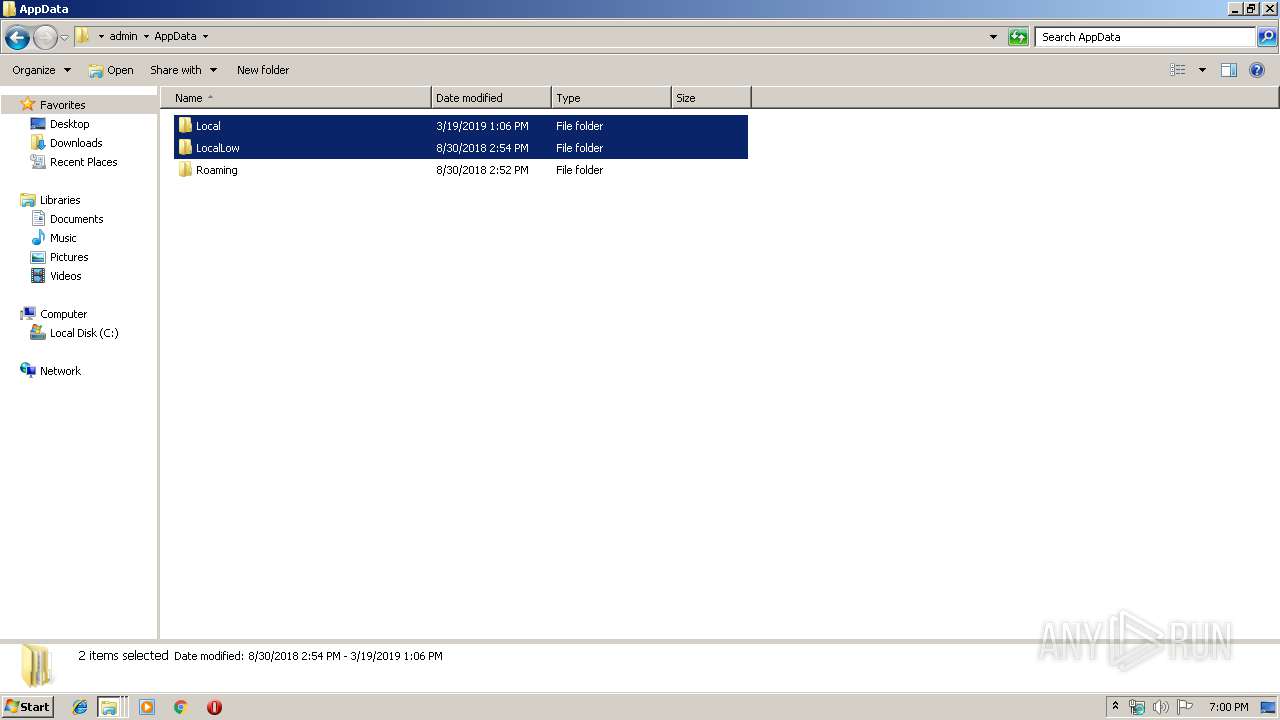Image resolution: width=1280 pixels, height=720 pixels.
Task: Click the search magnifier icon
Action: 1267,37
